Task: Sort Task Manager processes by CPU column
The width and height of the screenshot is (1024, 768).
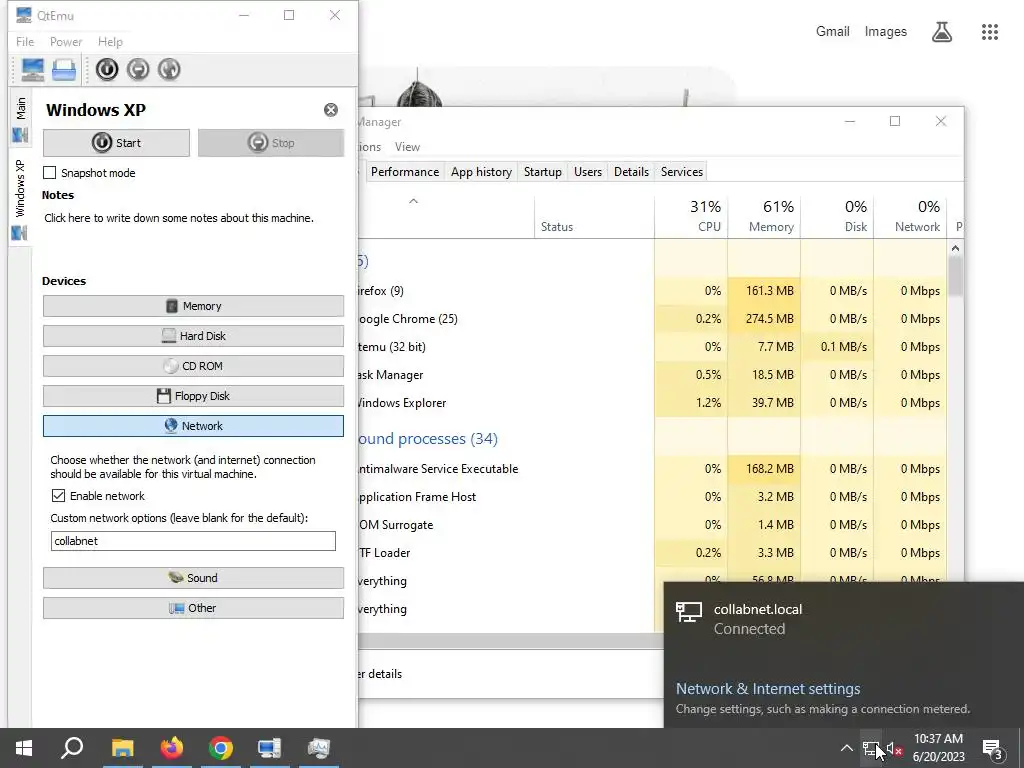Action: tap(691, 216)
